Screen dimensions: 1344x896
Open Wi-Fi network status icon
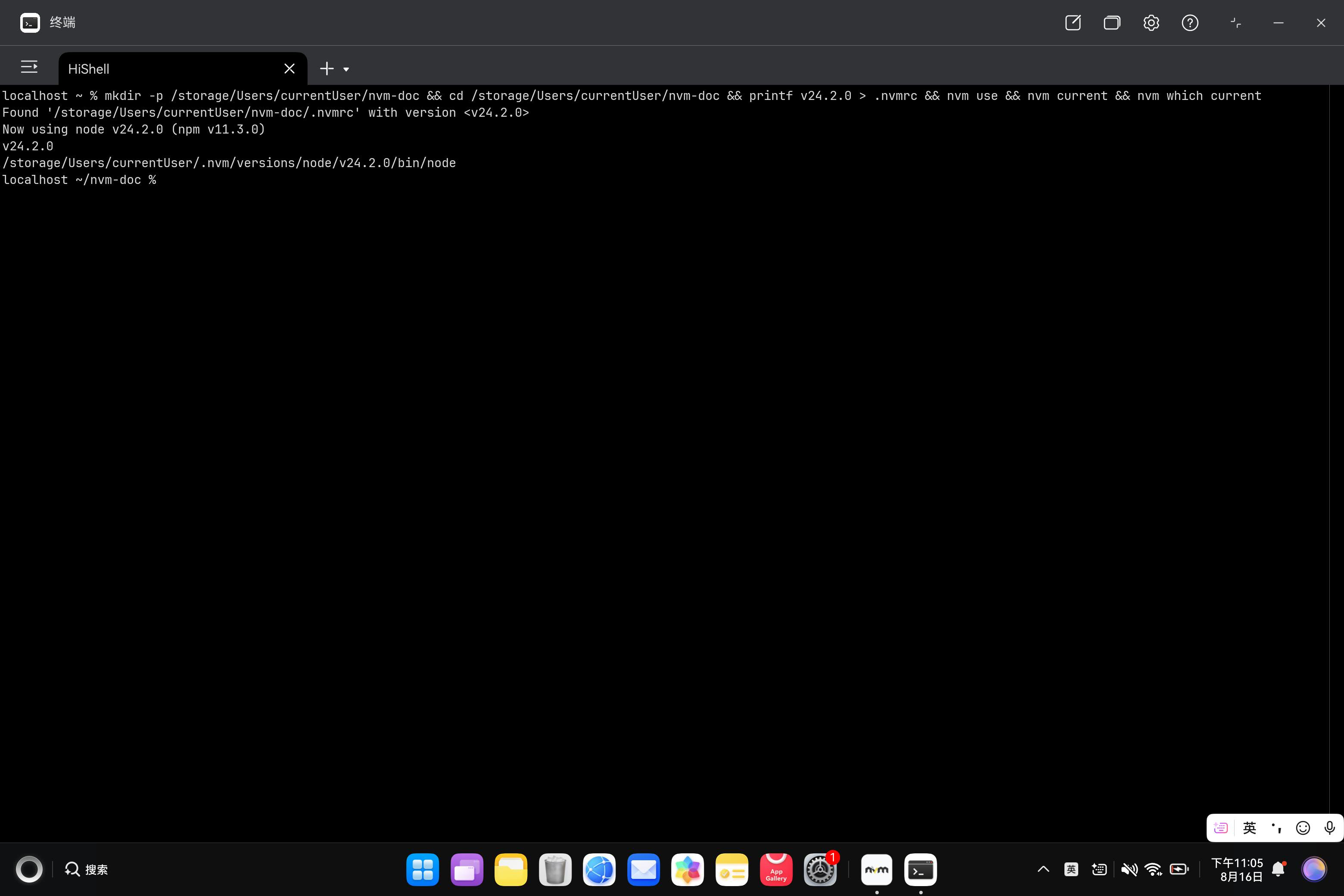(x=1154, y=870)
